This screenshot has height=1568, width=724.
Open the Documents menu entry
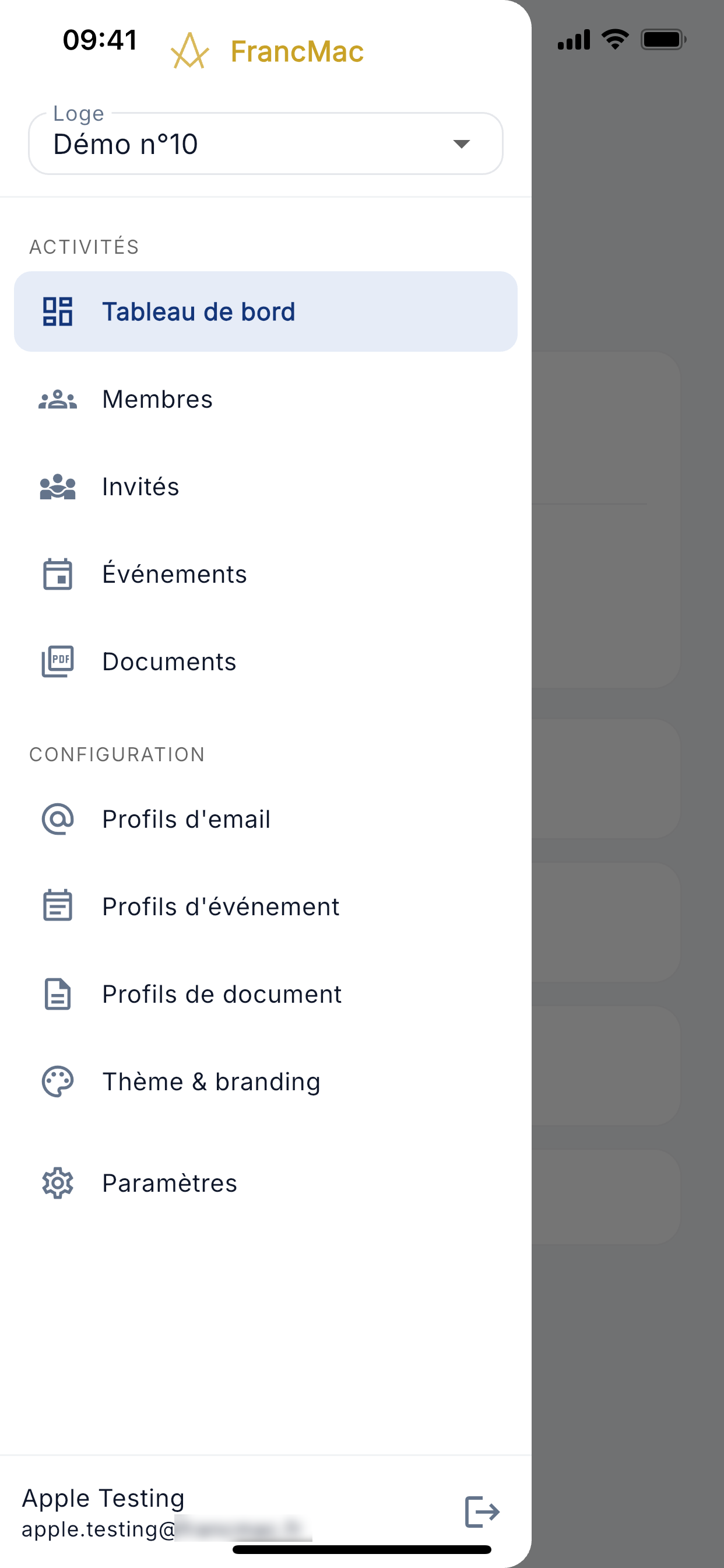click(266, 661)
